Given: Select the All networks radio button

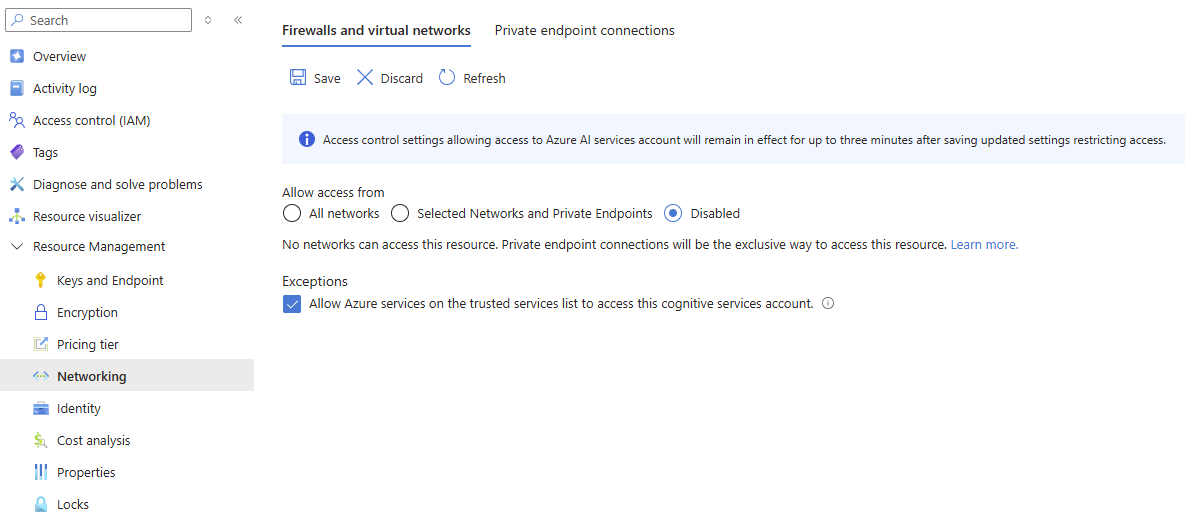Looking at the screenshot, I should (292, 213).
